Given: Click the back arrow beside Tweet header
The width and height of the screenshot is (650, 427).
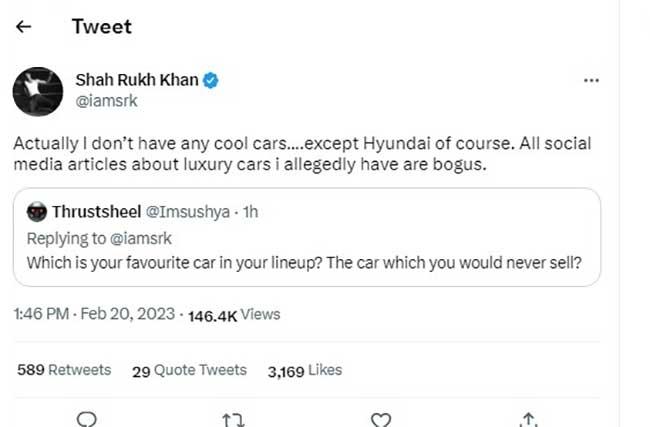Looking at the screenshot, I should [24, 27].
